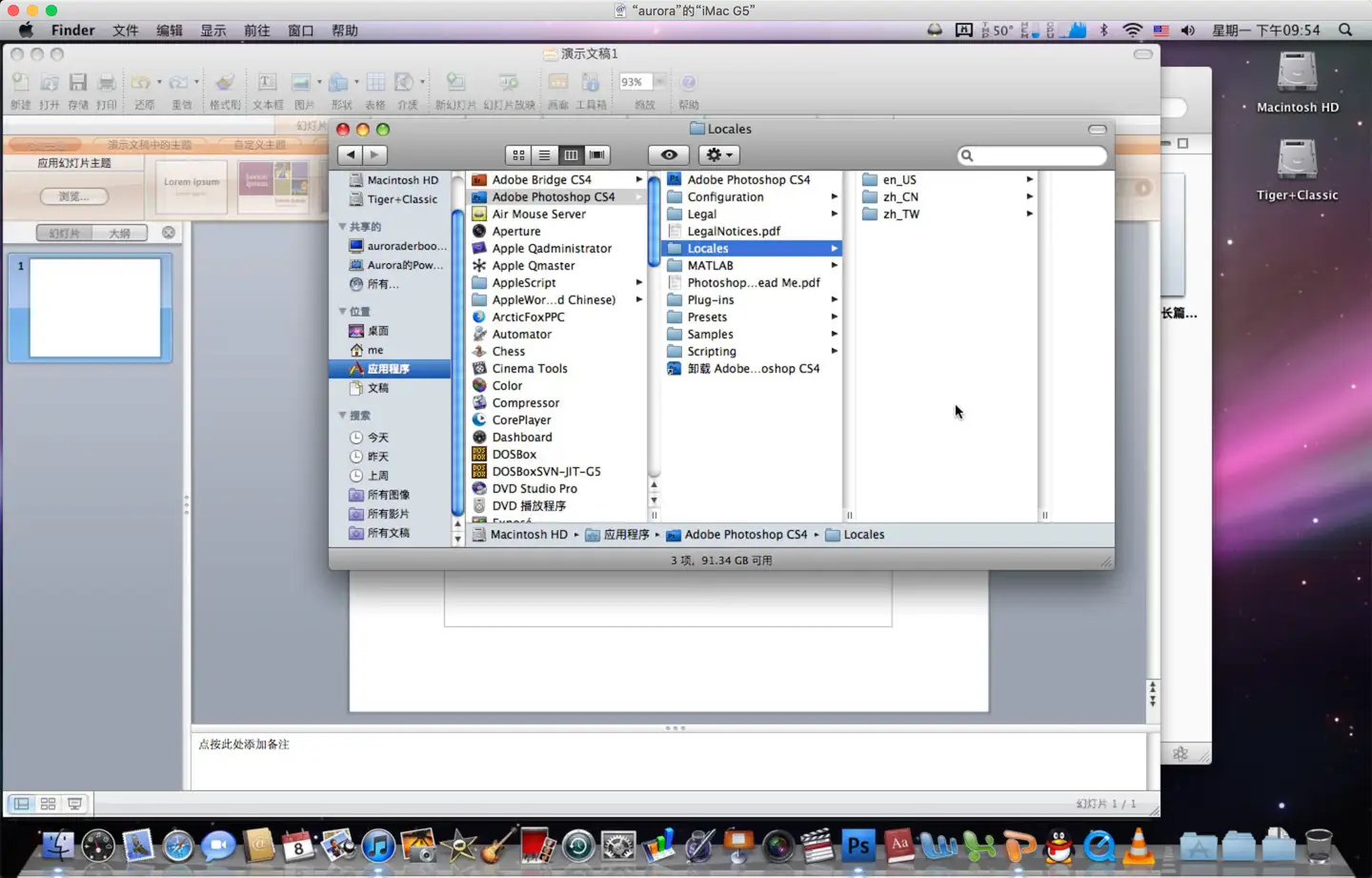The height and width of the screenshot is (878, 1372).
Task: Open iTunes from the Dock
Action: (x=378, y=846)
